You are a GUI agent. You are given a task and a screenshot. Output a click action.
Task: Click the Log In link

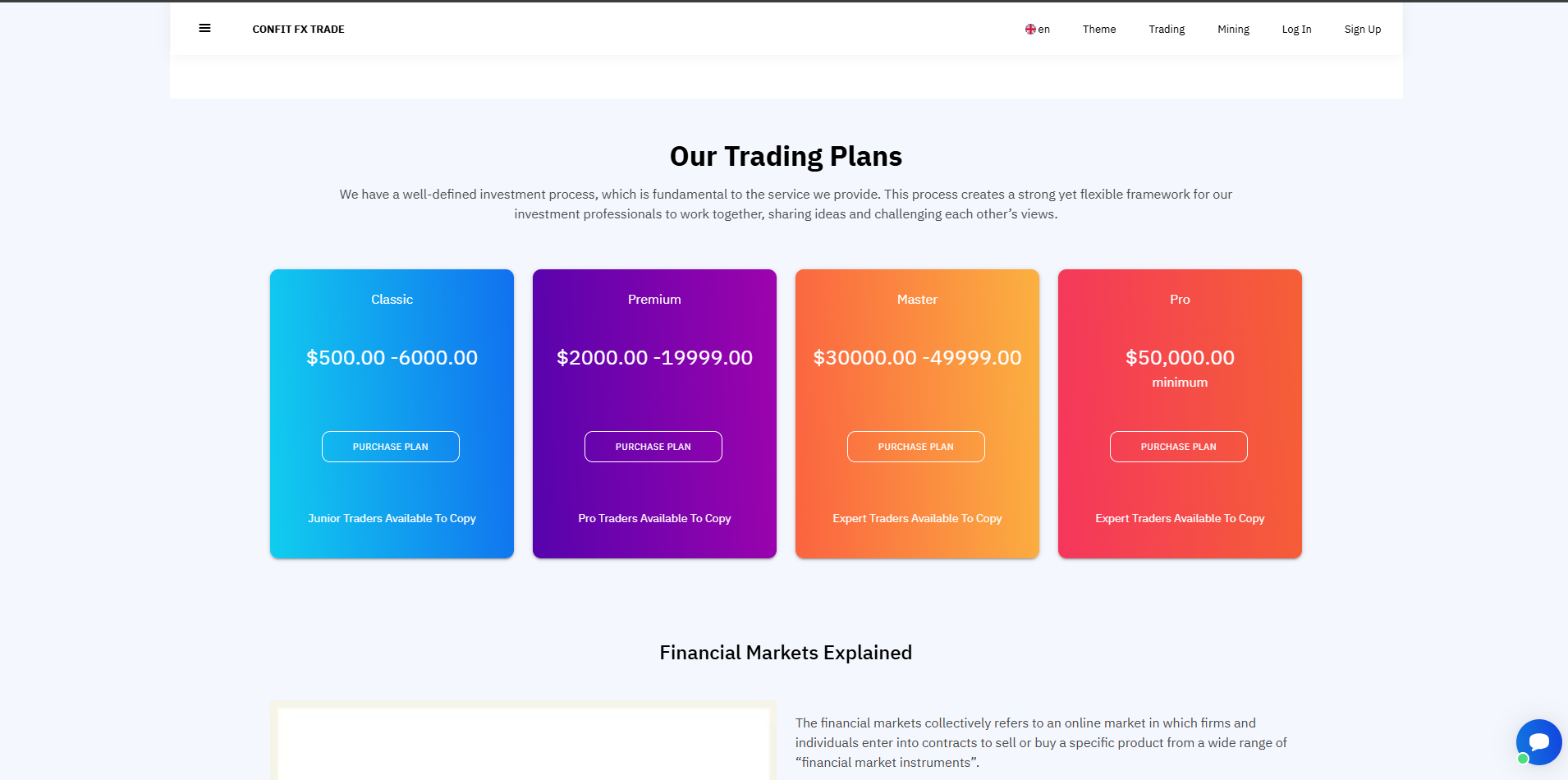pyautogui.click(x=1296, y=30)
